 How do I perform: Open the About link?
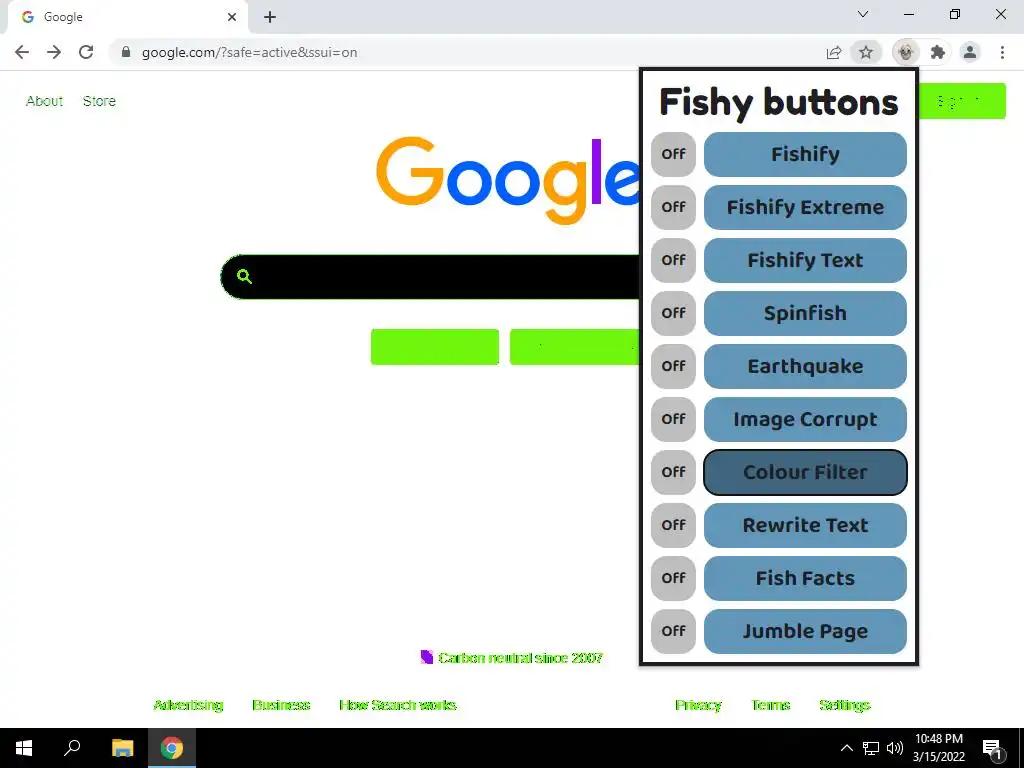click(x=44, y=101)
